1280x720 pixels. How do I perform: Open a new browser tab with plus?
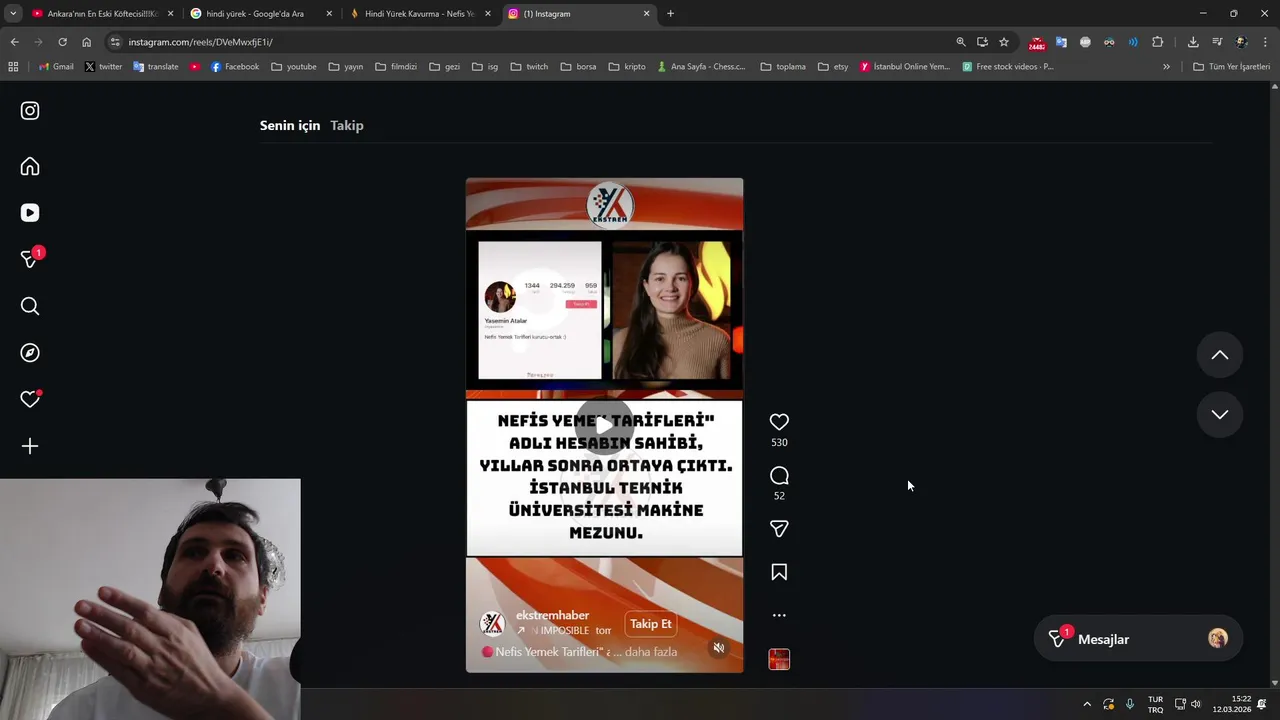[x=670, y=14]
